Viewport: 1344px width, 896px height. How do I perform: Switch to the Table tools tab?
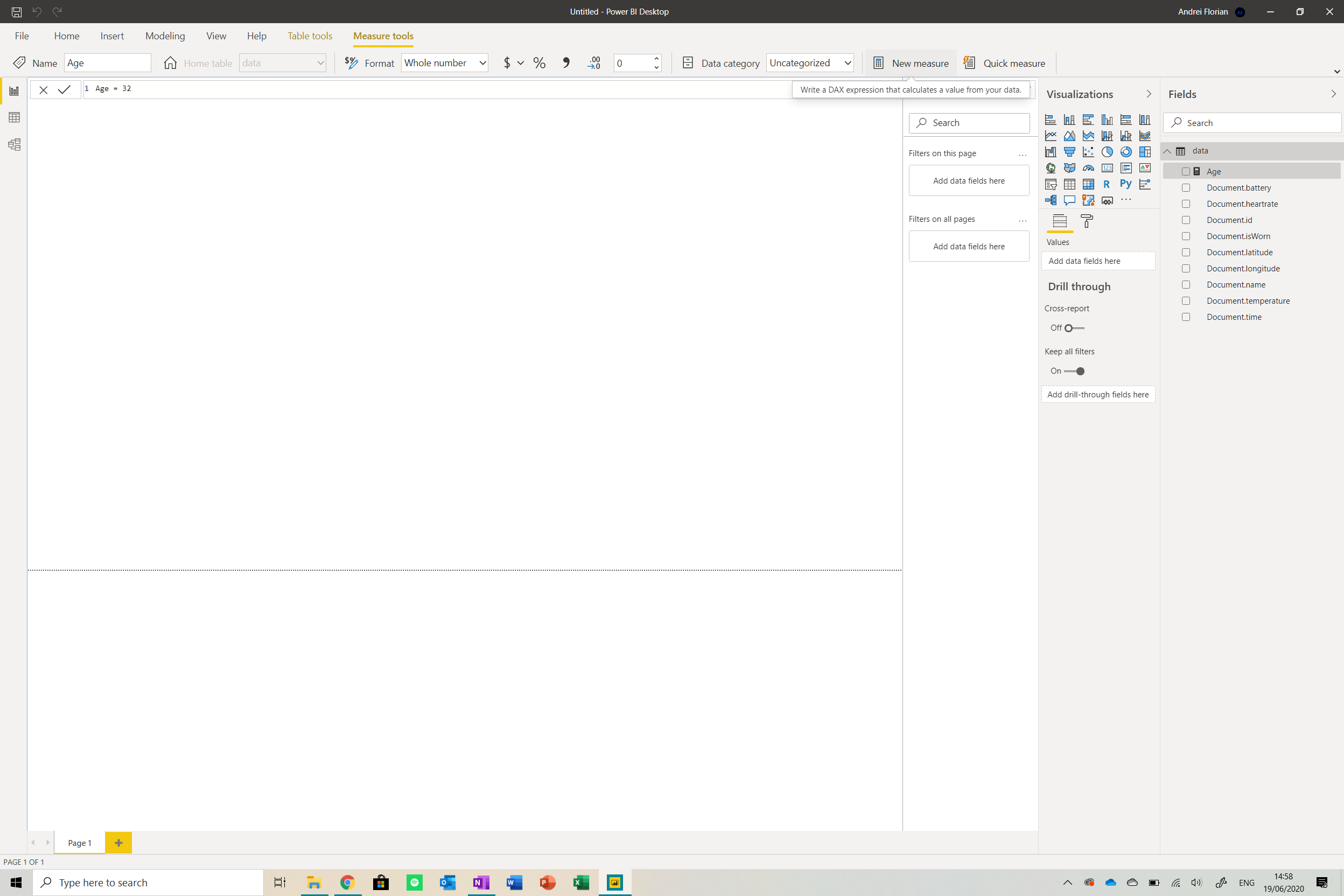pyautogui.click(x=310, y=36)
